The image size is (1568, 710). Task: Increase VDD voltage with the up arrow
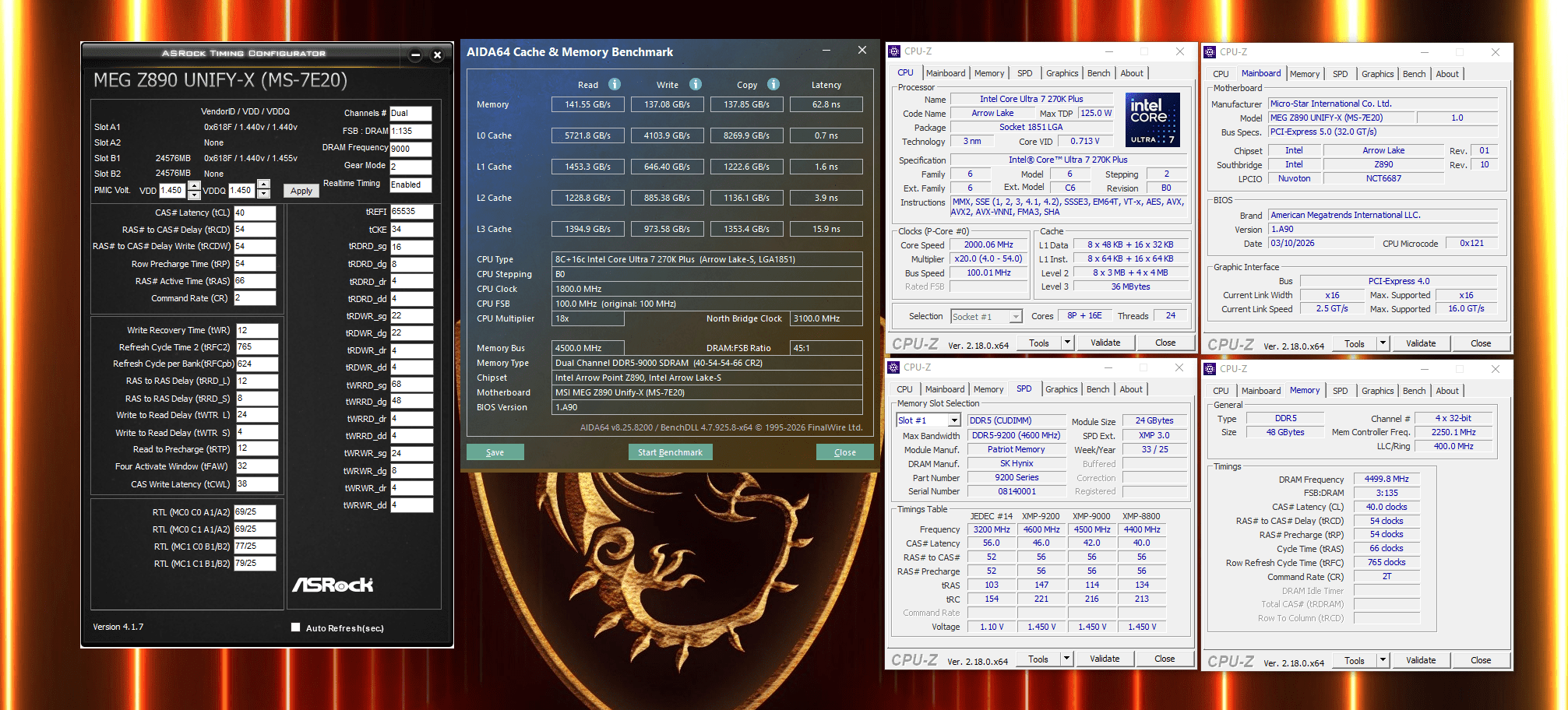coord(195,185)
